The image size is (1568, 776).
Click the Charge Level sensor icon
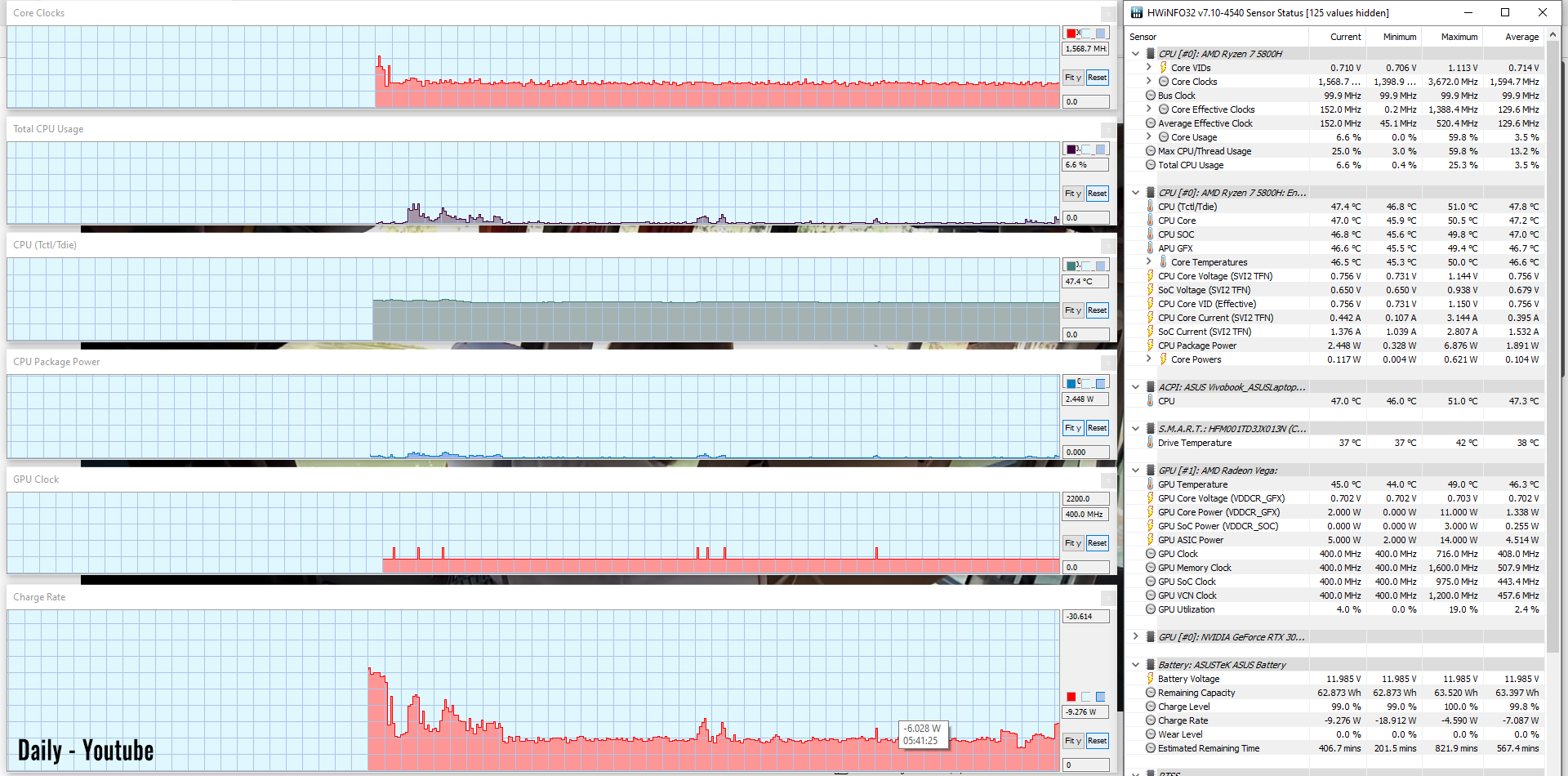click(x=1151, y=707)
